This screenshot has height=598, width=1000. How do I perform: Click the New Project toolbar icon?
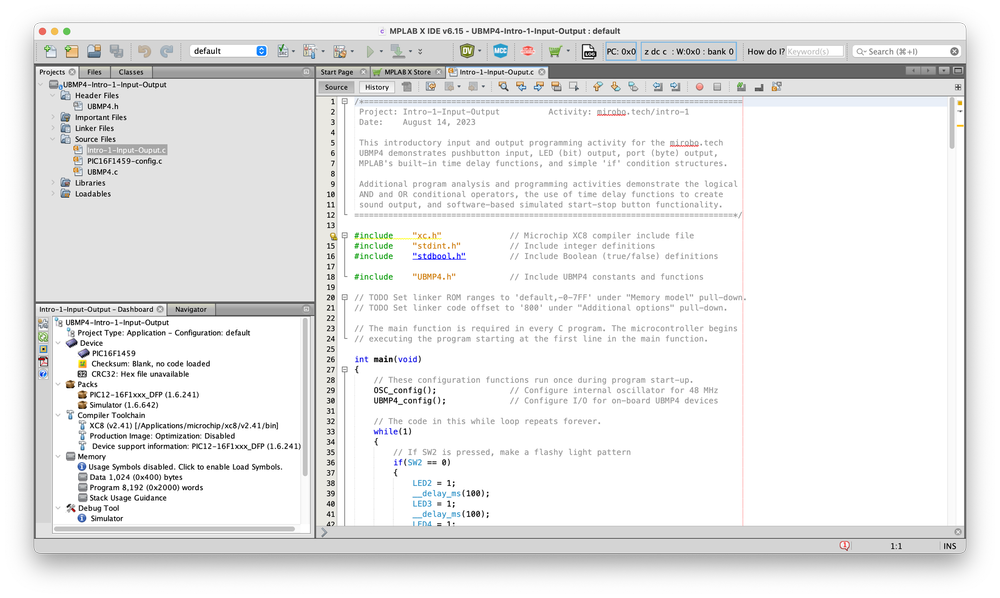point(72,51)
